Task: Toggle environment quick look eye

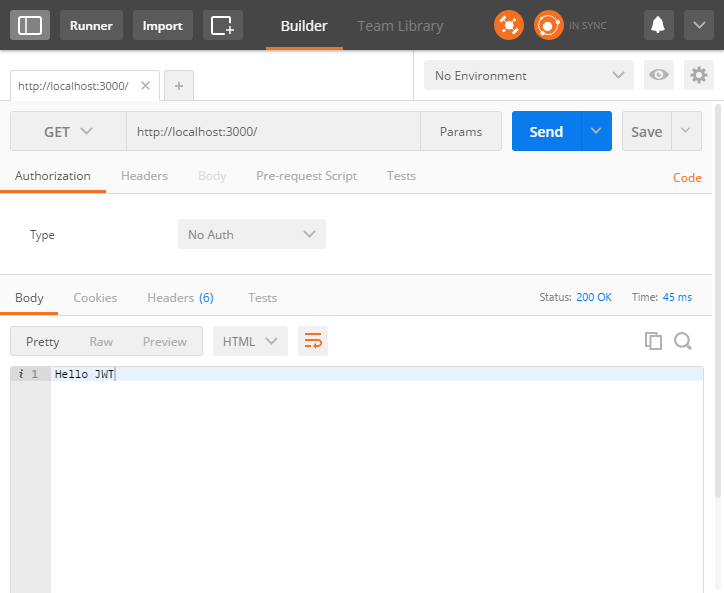Action: (x=658, y=76)
